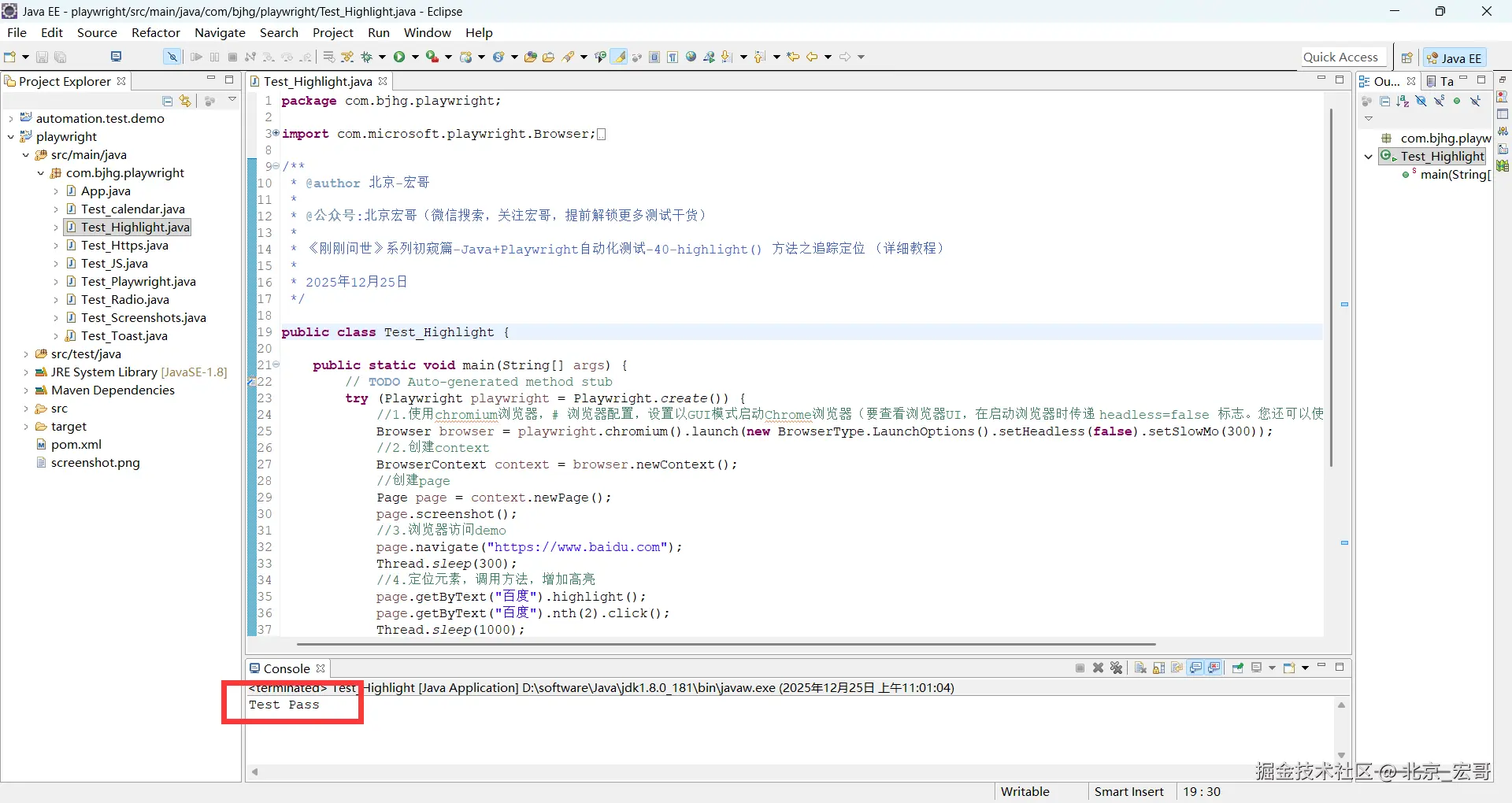Toggle Hide Static Fields and Methods in Outline
The width and height of the screenshot is (1512, 803).
(1439, 101)
